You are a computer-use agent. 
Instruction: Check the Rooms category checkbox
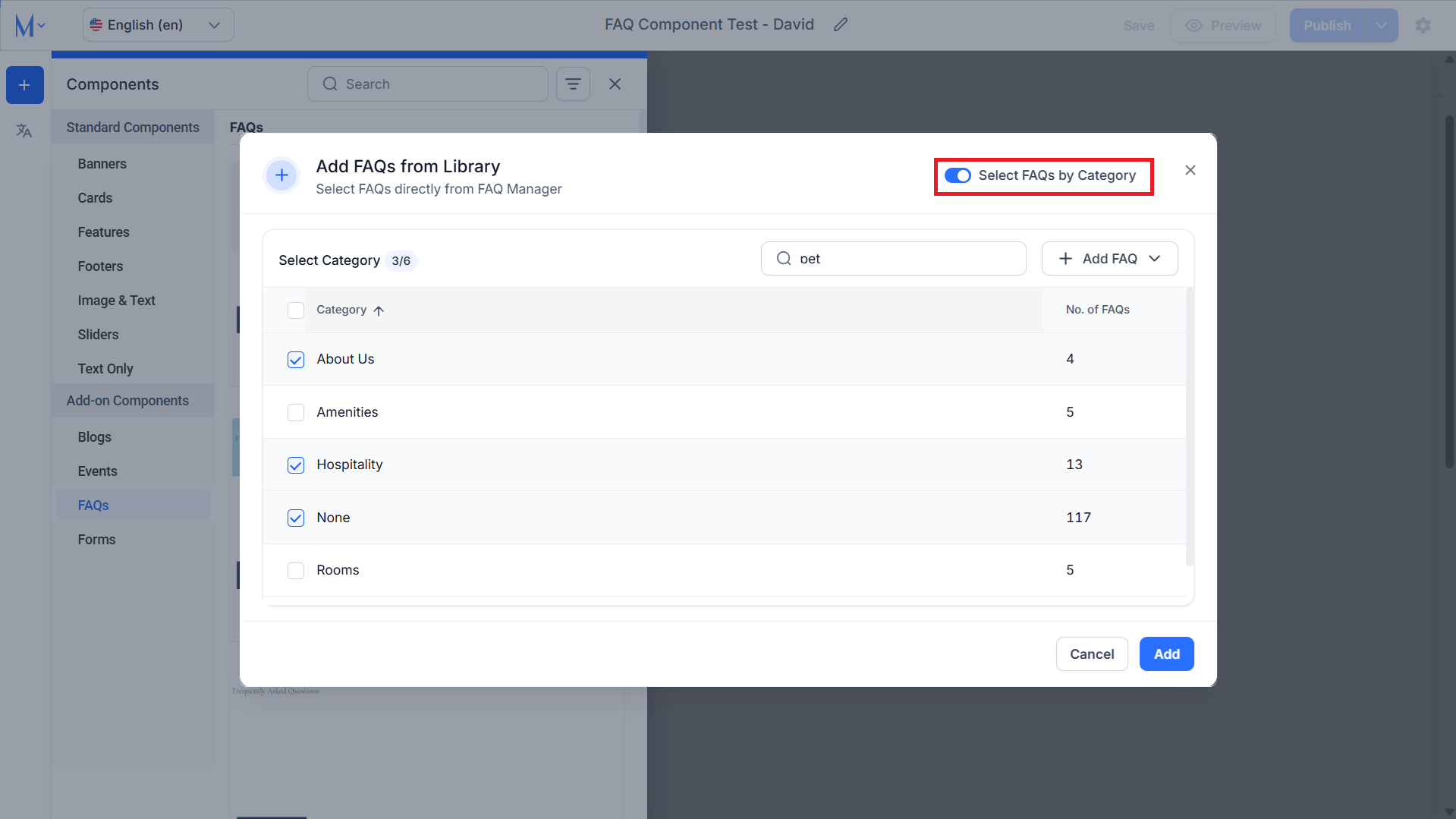(x=296, y=571)
